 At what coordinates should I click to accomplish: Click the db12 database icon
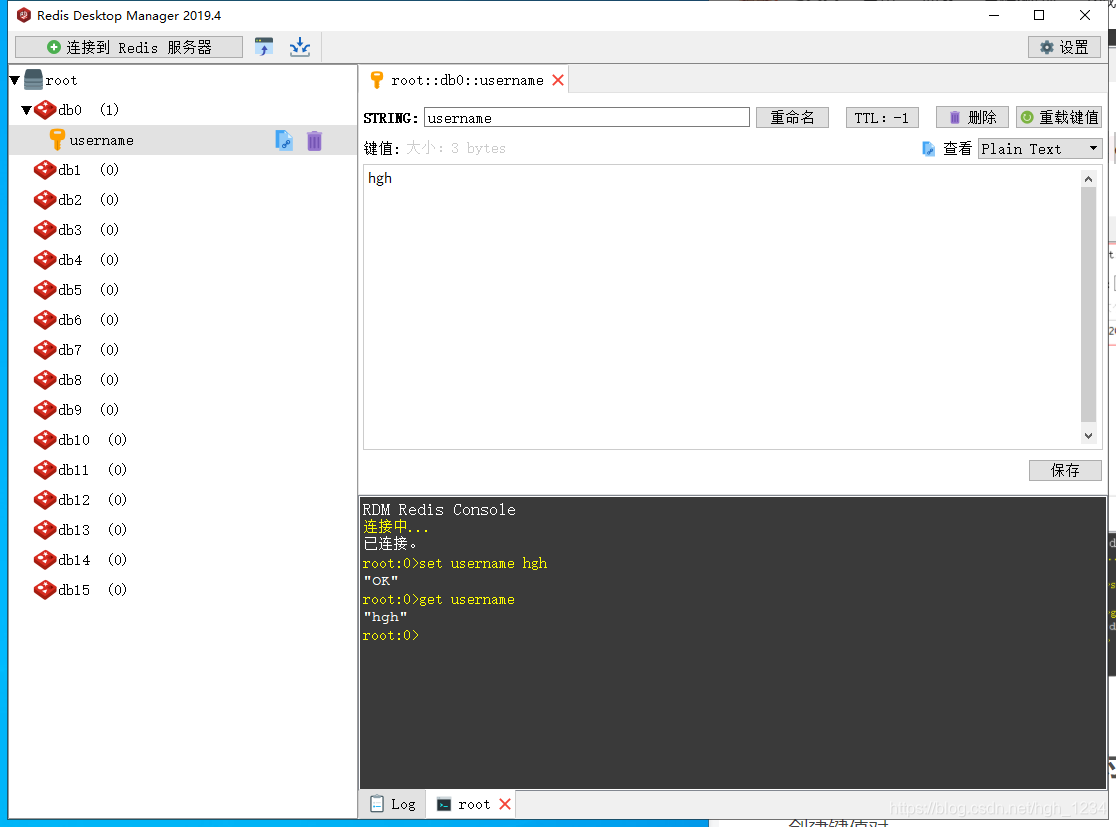[x=45, y=500]
